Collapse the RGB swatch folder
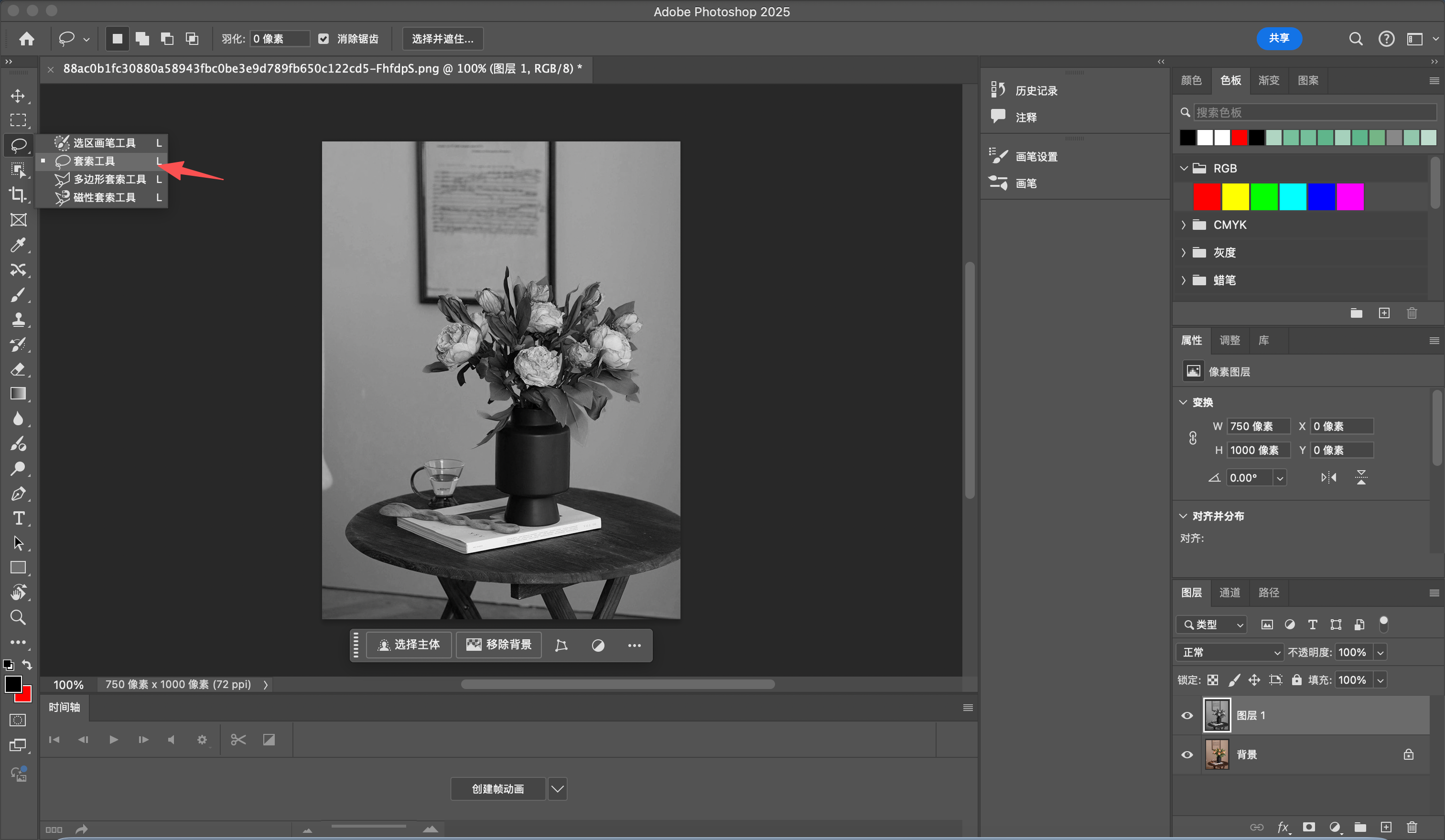 point(1184,169)
